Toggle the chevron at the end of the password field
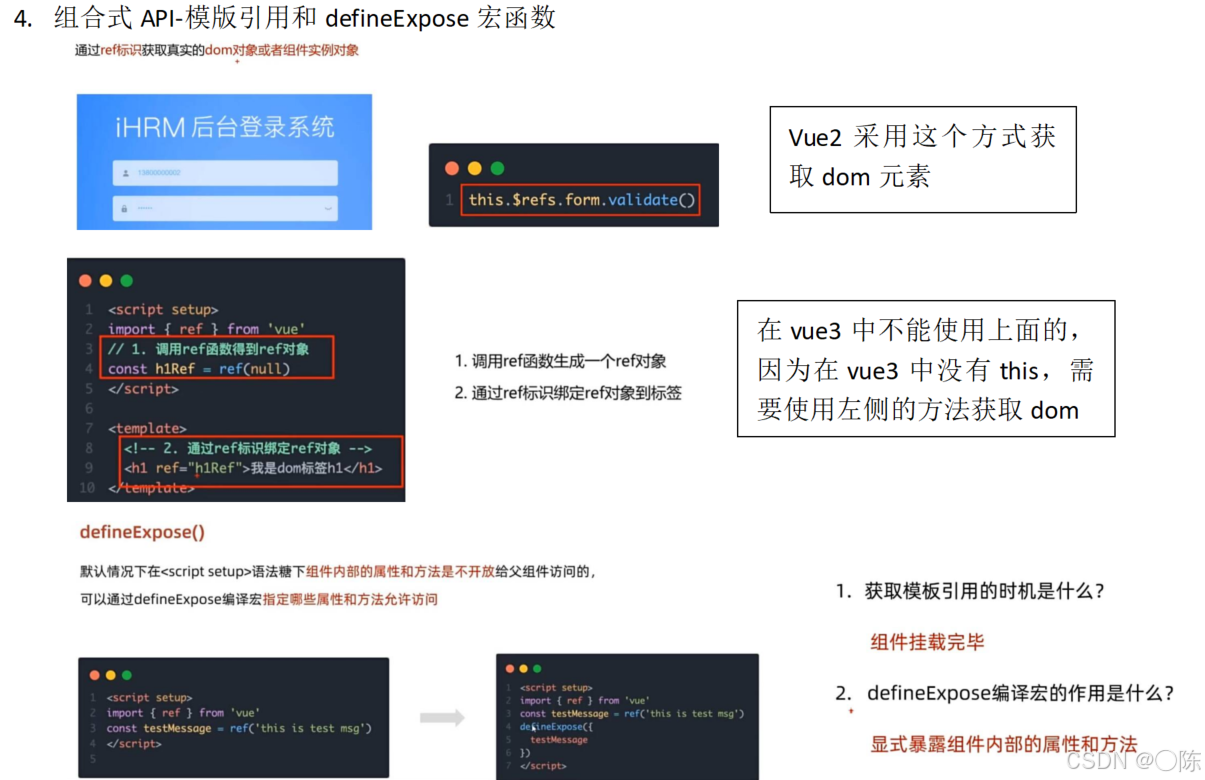Screen dimensions: 1205x780 click(327, 209)
